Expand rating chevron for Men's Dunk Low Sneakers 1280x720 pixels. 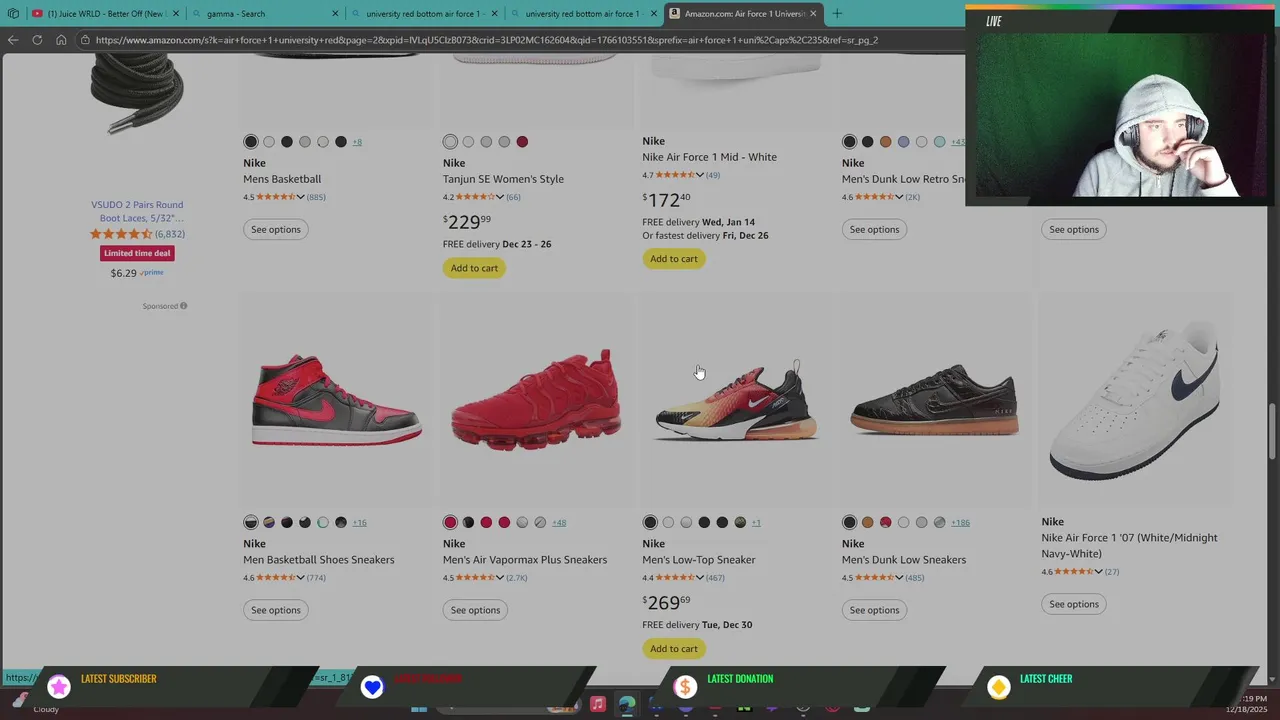click(x=899, y=578)
